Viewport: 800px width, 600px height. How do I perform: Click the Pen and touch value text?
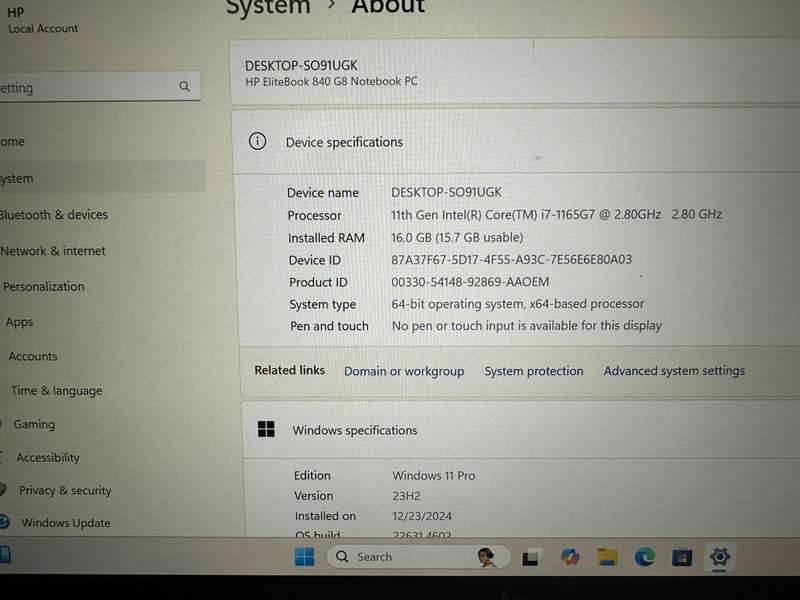click(527, 326)
